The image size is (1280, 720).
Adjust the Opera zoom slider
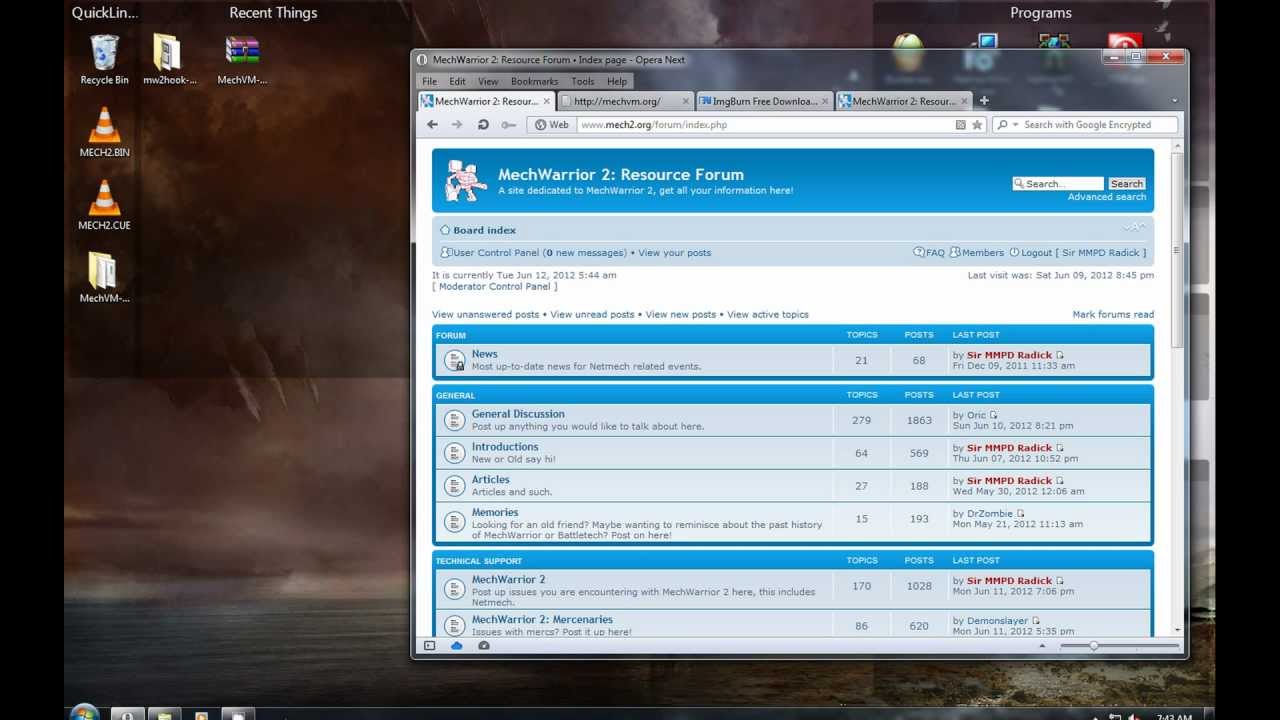(1120, 646)
